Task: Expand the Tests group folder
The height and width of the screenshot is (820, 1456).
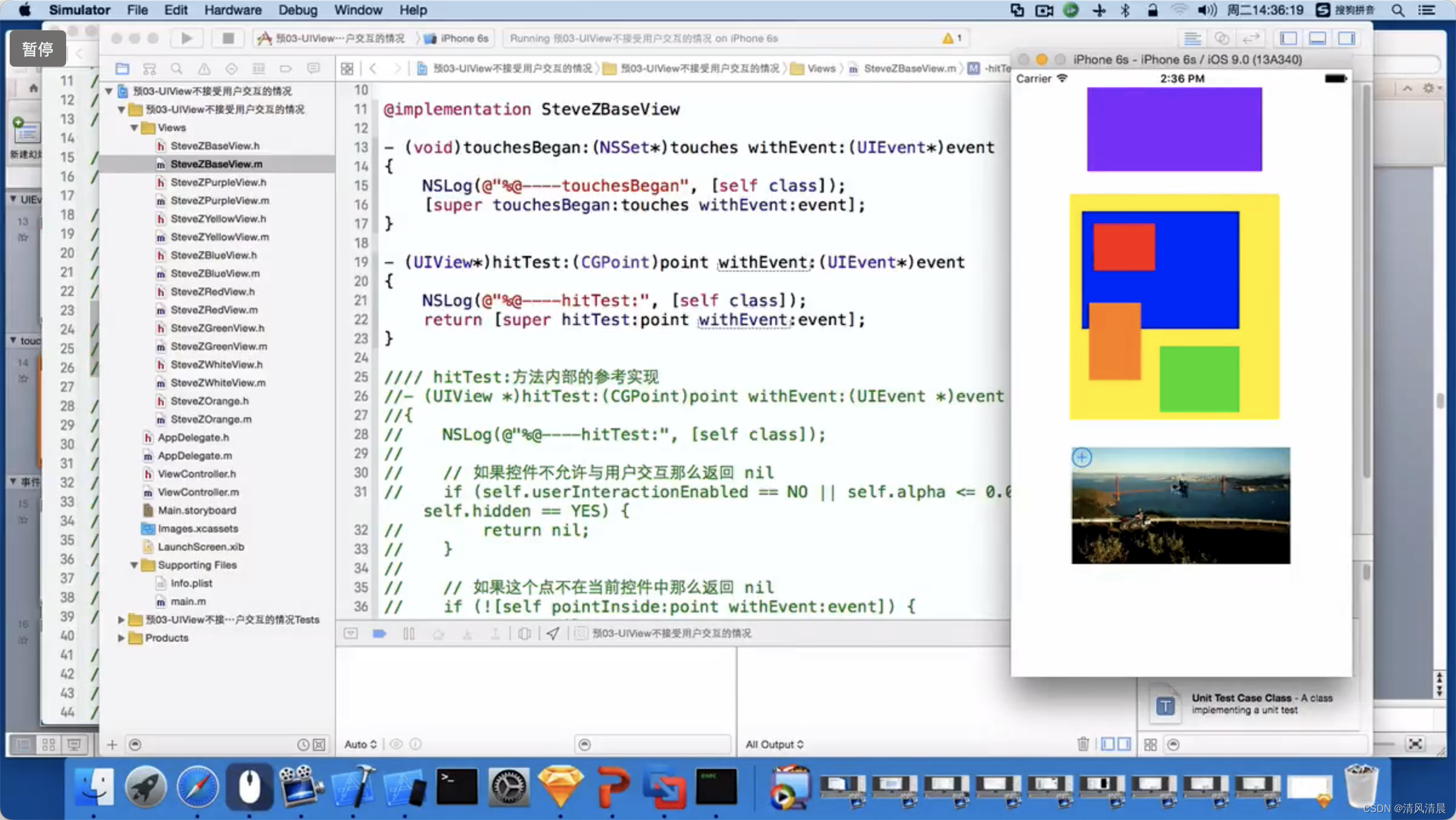Action: pyautogui.click(x=121, y=619)
